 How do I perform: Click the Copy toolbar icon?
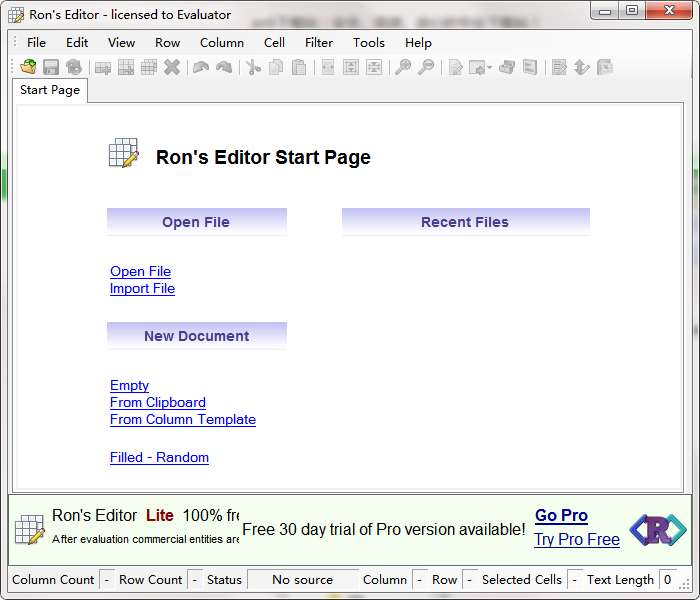(276, 67)
